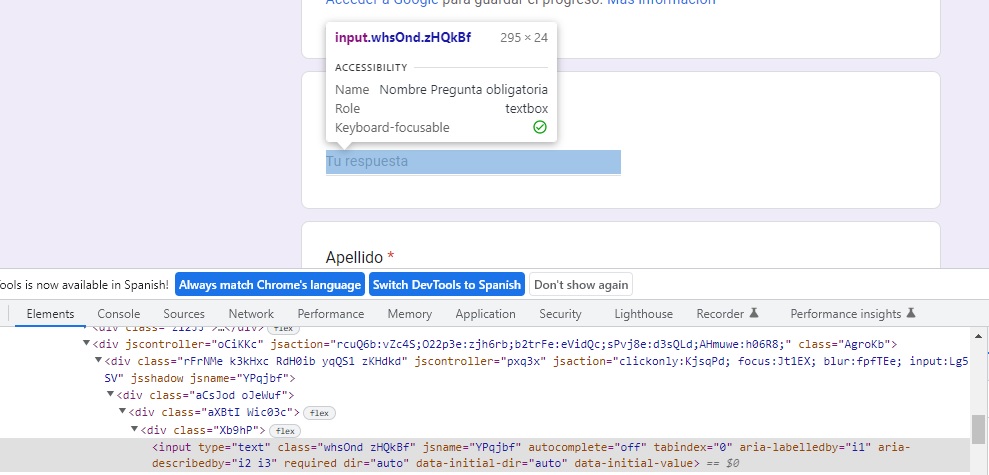Toggle the flex badge on the aXBtI Wic03c div
Screen dimensions: 989x475
coord(319,412)
